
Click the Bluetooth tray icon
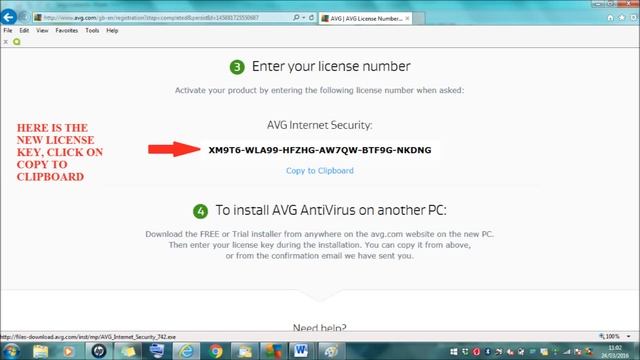point(487,351)
